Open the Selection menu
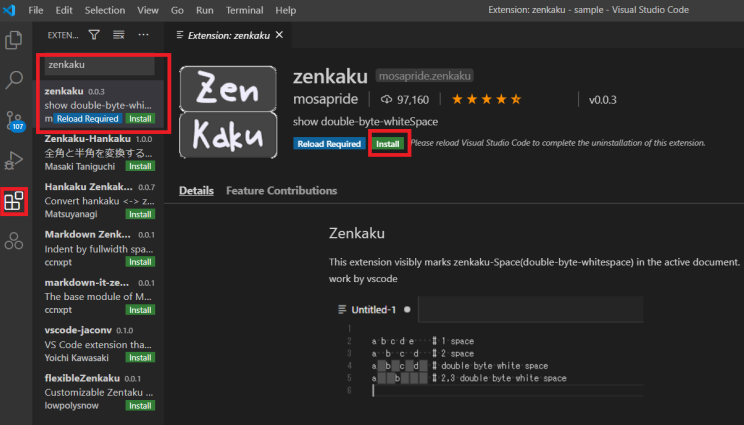Viewport: 744px width, 425px height. pos(105,10)
